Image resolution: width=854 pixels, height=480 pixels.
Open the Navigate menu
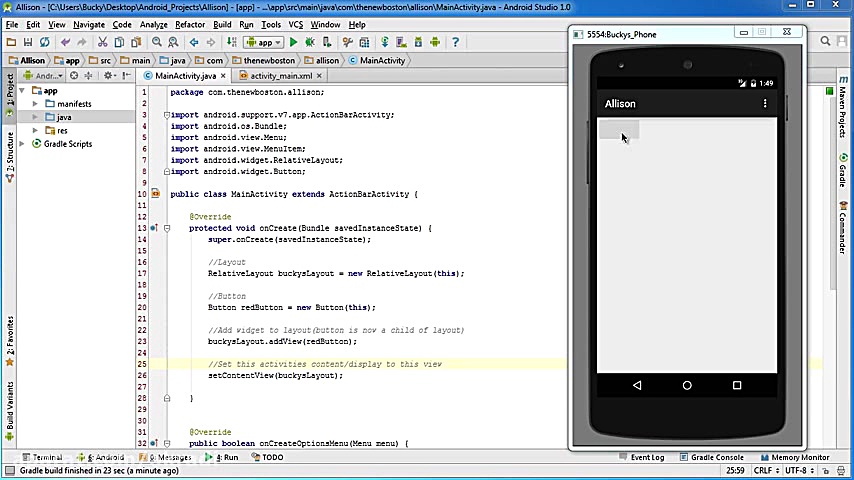point(89,25)
